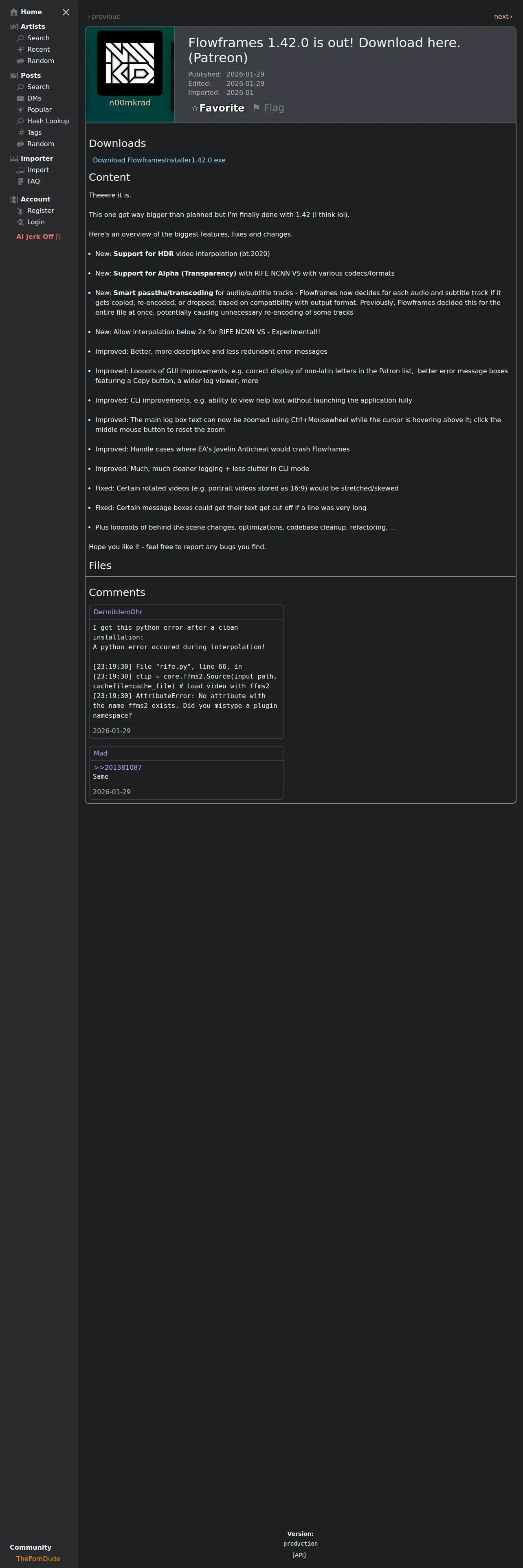The image size is (523, 1568).
Task: Open commenter Mad's name
Action: 101,753
